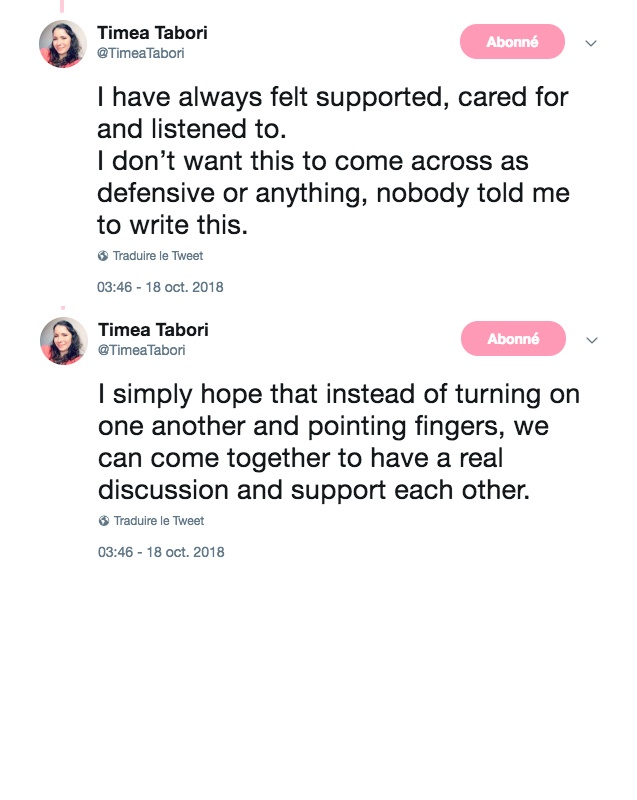Toggle the Abonné button on the first tweet
The width and height of the screenshot is (637, 800).
pos(512,42)
